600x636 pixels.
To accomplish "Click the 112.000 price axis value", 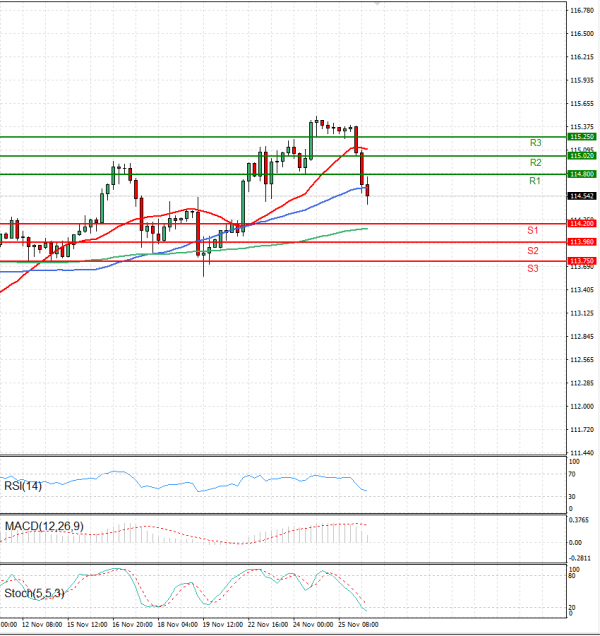I will point(582,406).
